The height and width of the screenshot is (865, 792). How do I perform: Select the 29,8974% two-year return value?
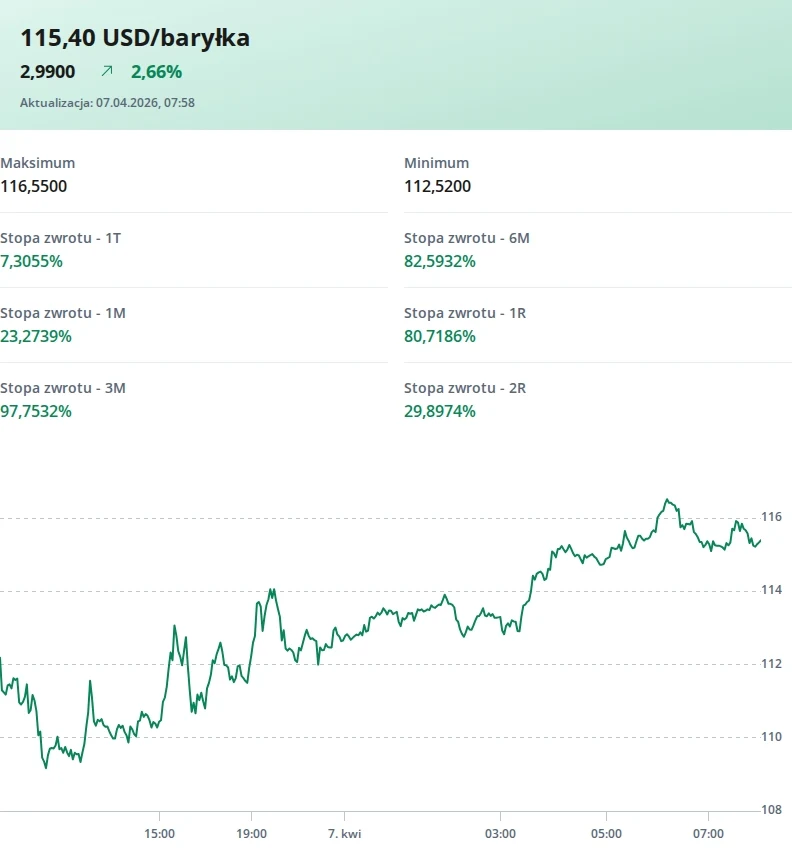(440, 411)
